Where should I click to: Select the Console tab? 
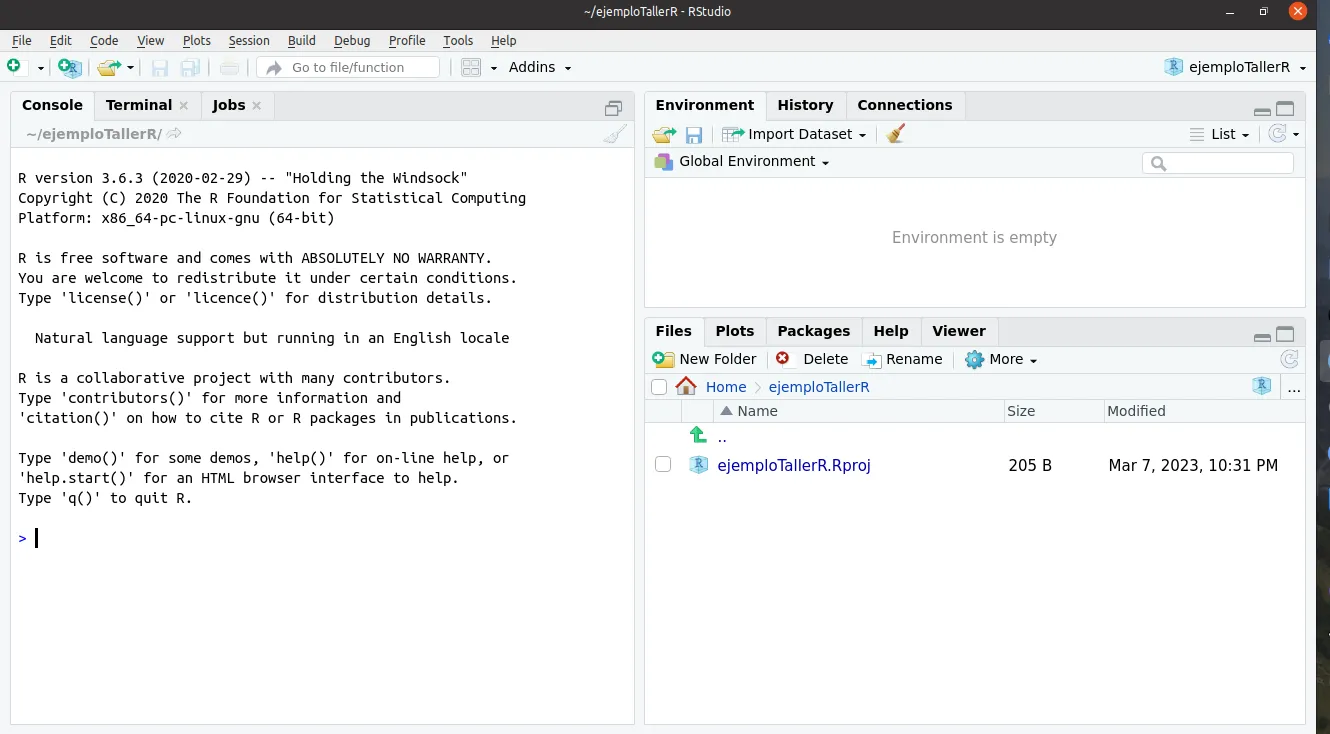[x=52, y=105]
